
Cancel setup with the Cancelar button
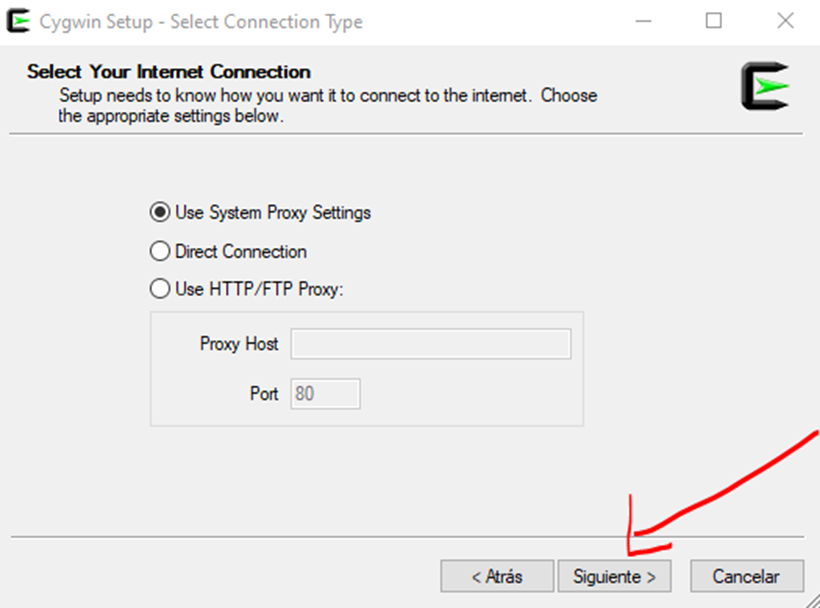point(746,577)
